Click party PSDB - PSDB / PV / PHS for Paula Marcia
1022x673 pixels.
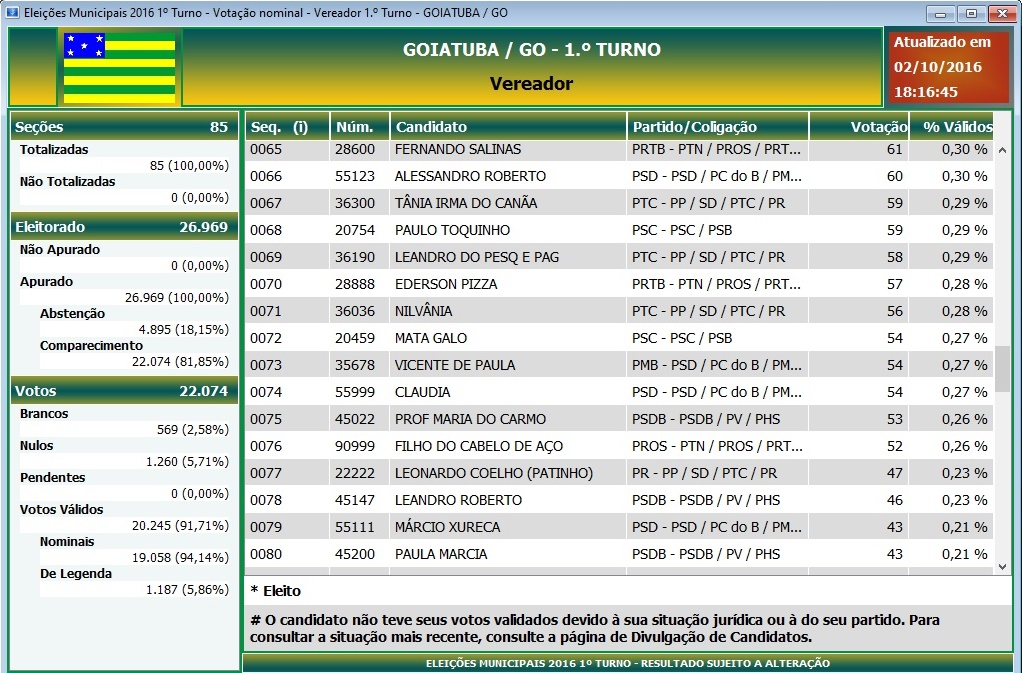pos(706,554)
